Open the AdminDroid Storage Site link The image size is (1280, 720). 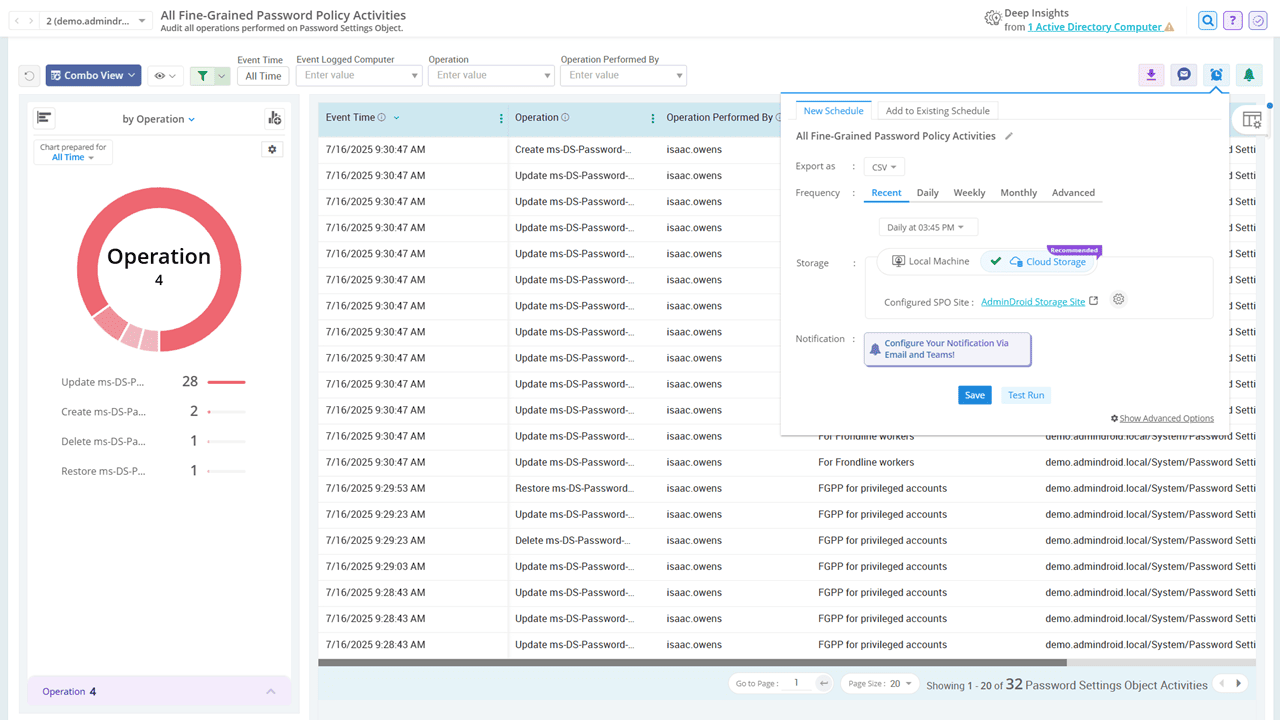coord(1032,301)
